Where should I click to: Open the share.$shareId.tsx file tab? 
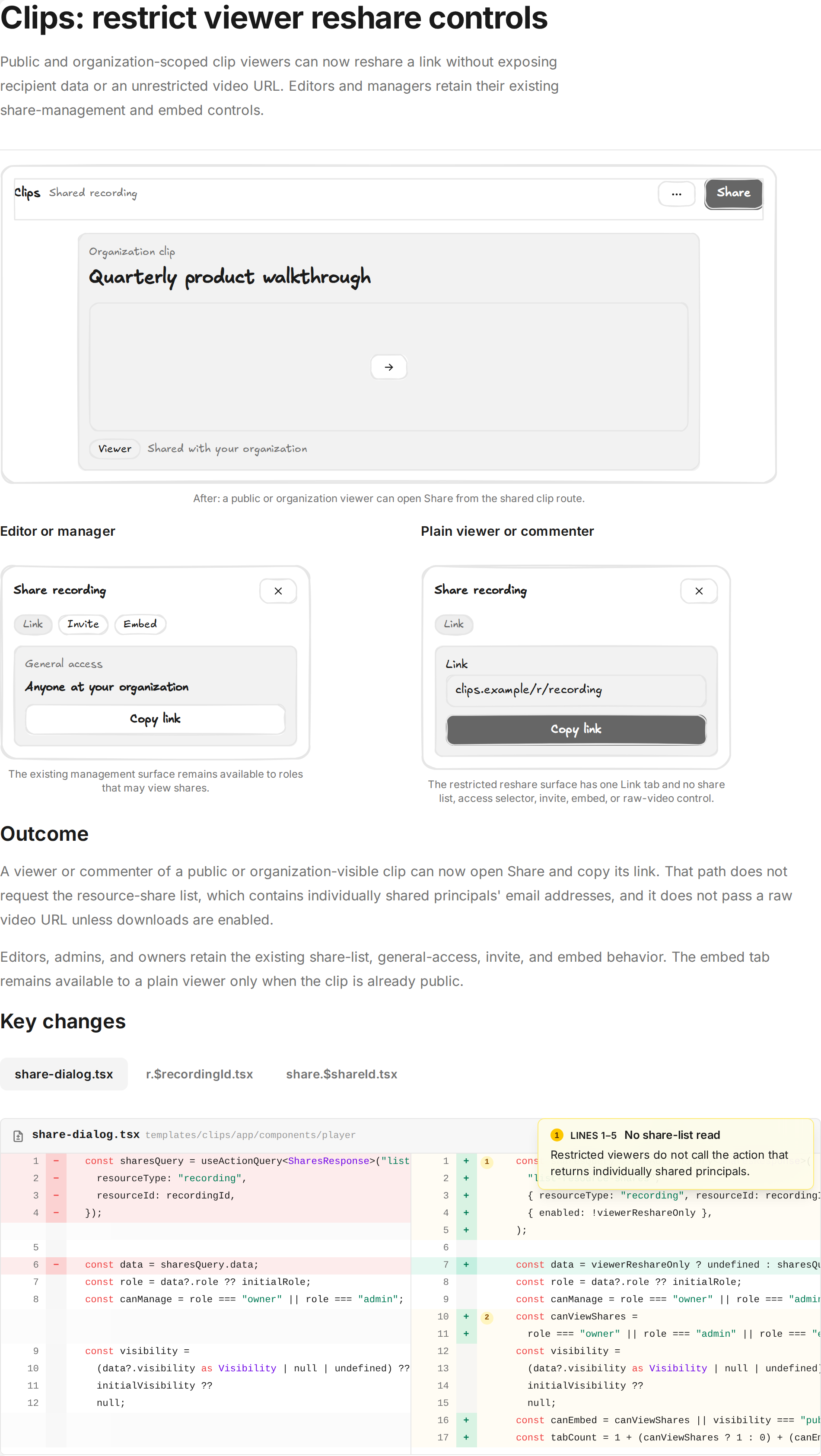341,1074
